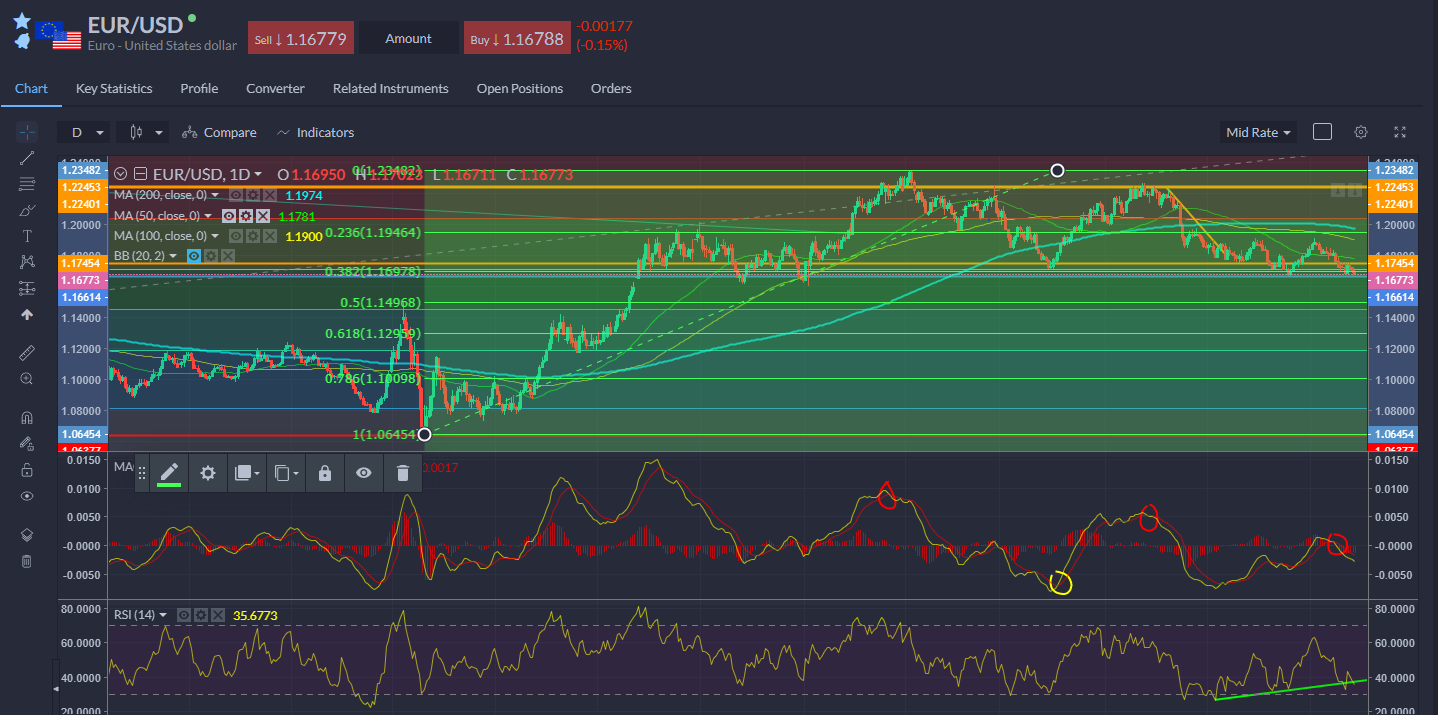Open the Related Instruments tab
The height and width of the screenshot is (715, 1438).
[390, 88]
